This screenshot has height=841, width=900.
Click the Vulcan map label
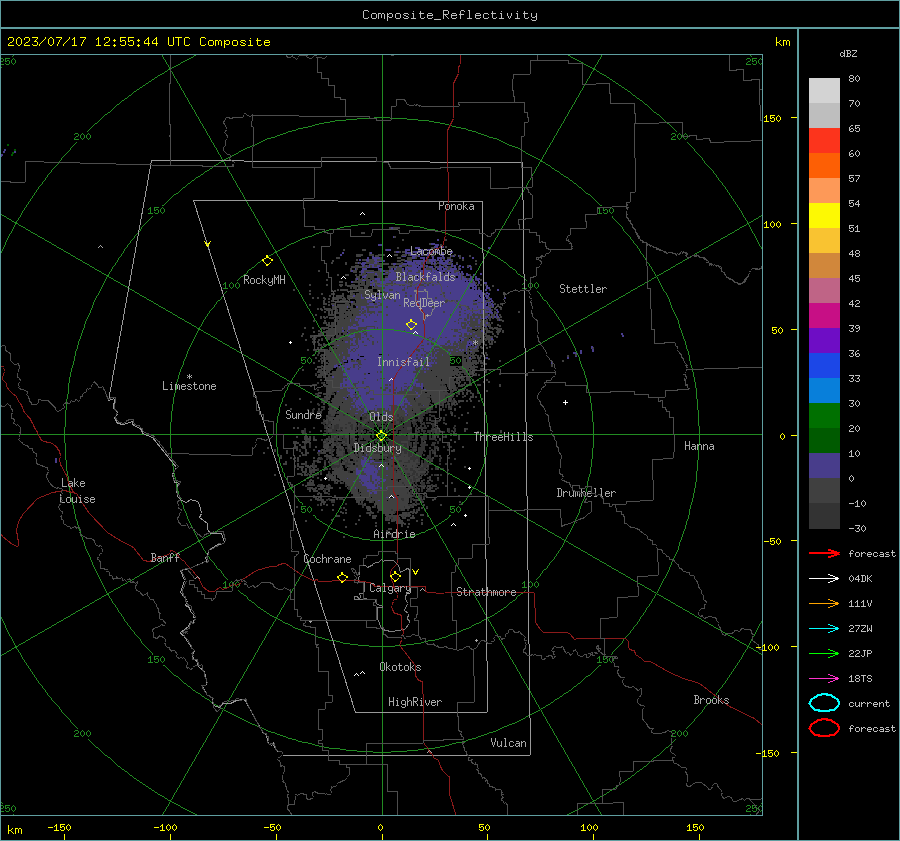pos(509,743)
